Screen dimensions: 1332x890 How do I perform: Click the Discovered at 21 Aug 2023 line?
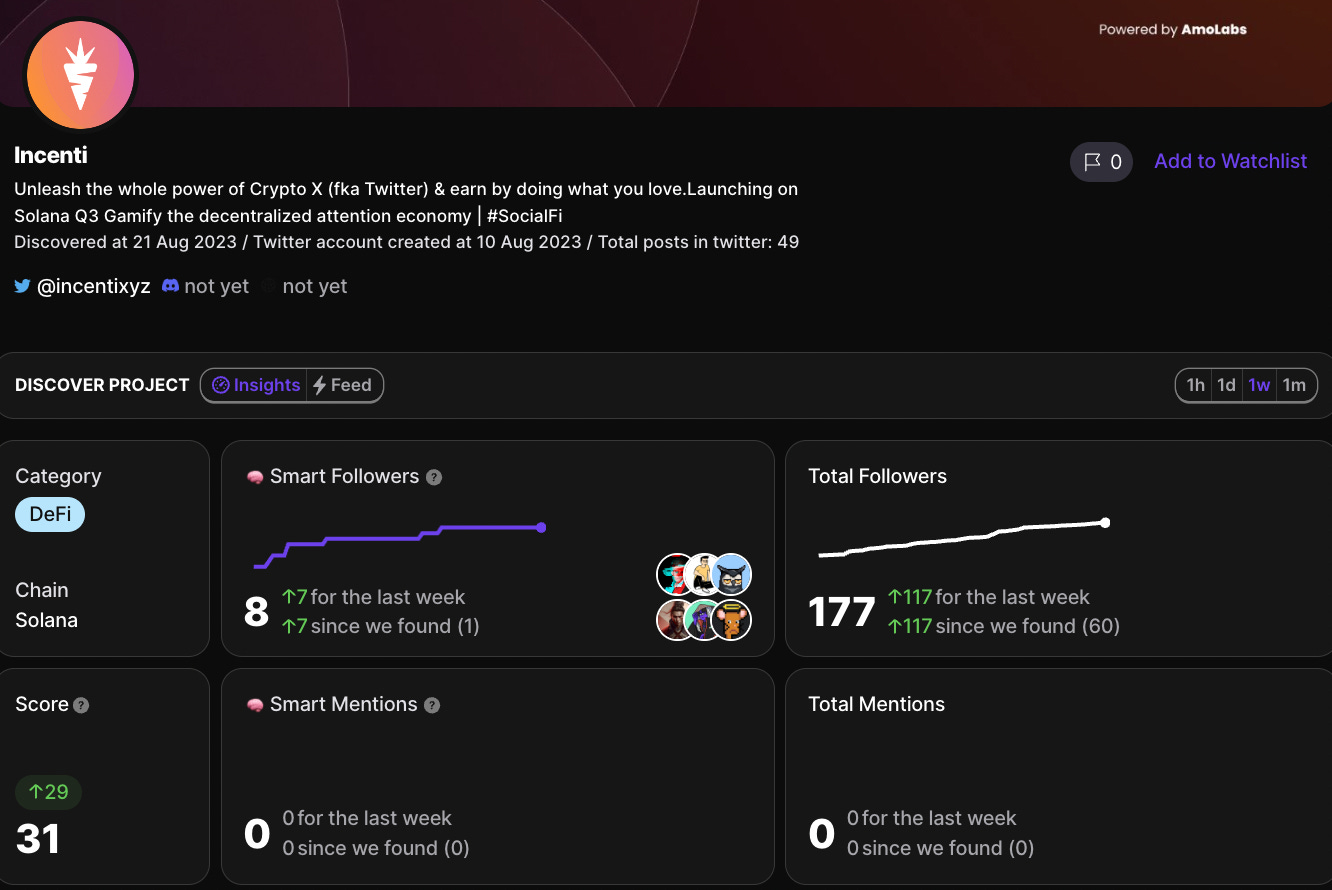click(x=406, y=242)
